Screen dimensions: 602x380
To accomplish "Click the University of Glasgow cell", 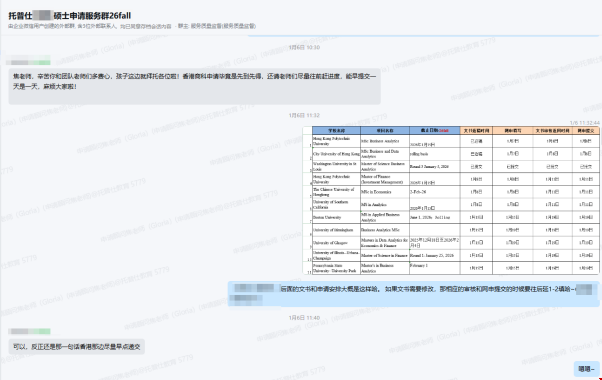I will 336,243.
